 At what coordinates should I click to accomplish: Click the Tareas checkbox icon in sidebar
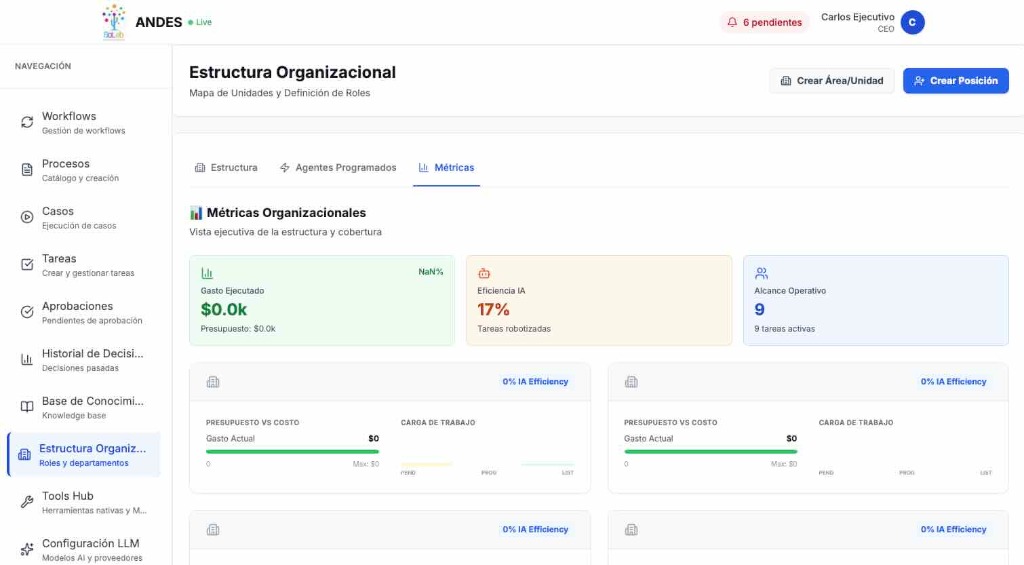point(27,265)
